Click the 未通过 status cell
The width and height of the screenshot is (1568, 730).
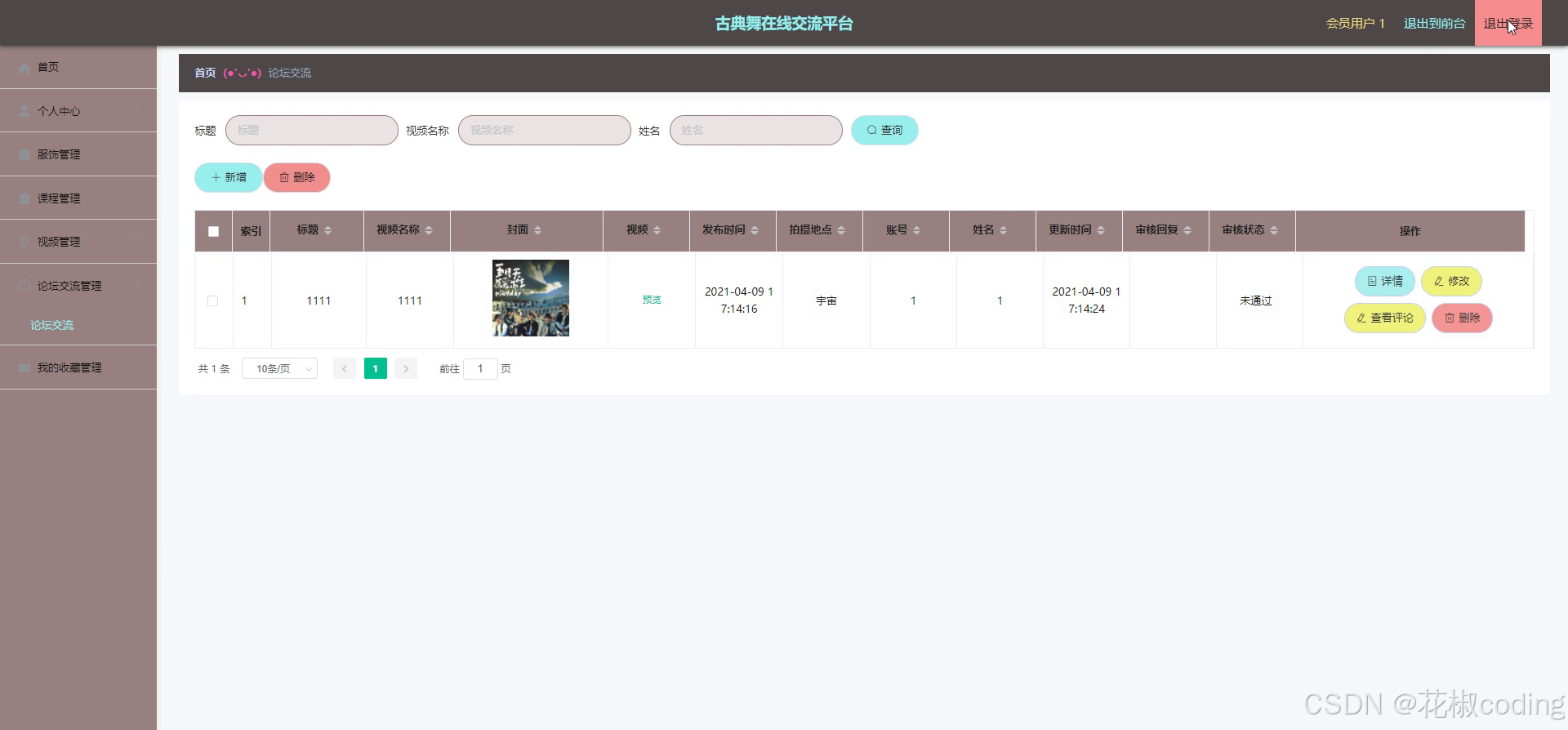point(1255,300)
